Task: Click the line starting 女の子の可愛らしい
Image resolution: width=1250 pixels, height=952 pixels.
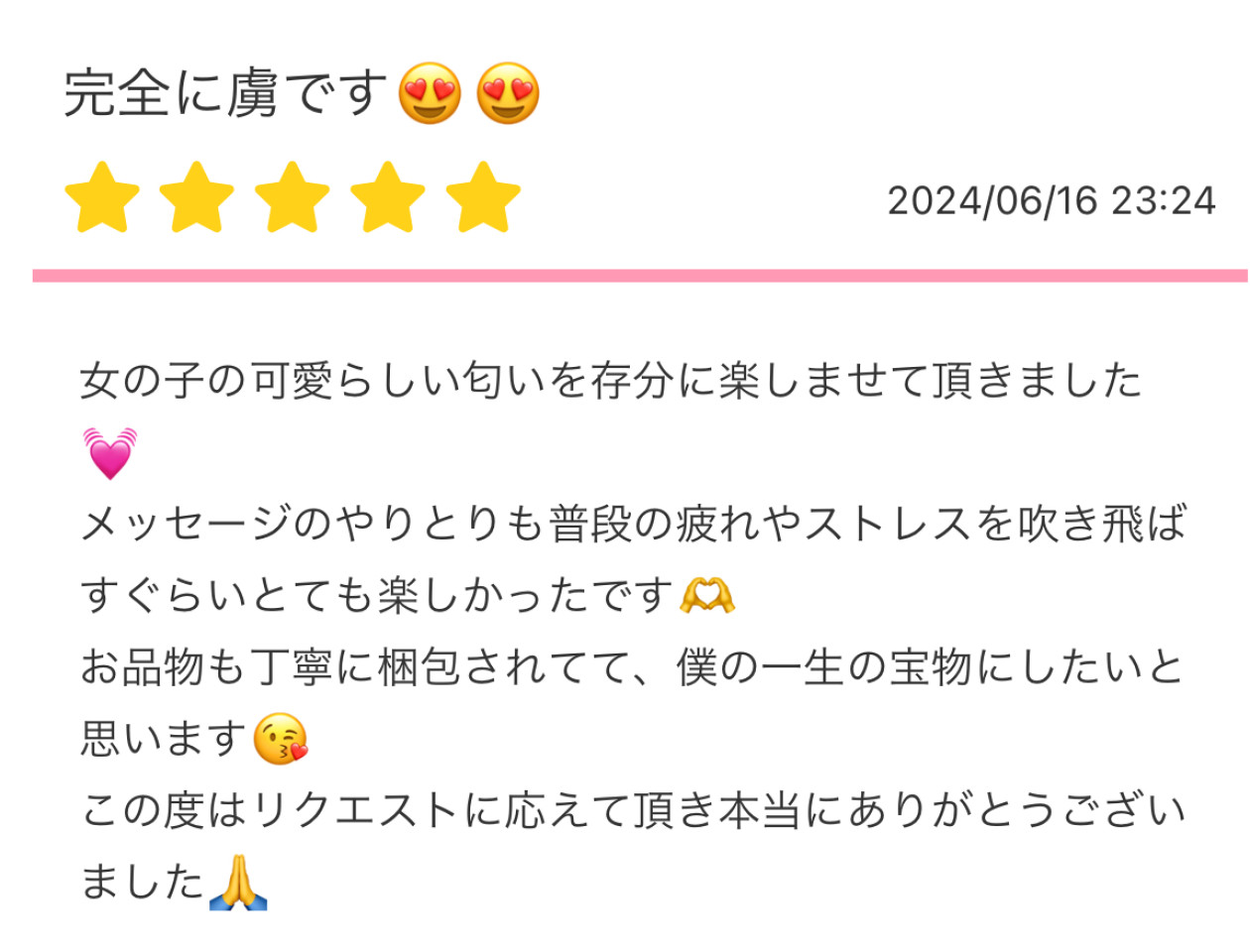Action: 611,382
